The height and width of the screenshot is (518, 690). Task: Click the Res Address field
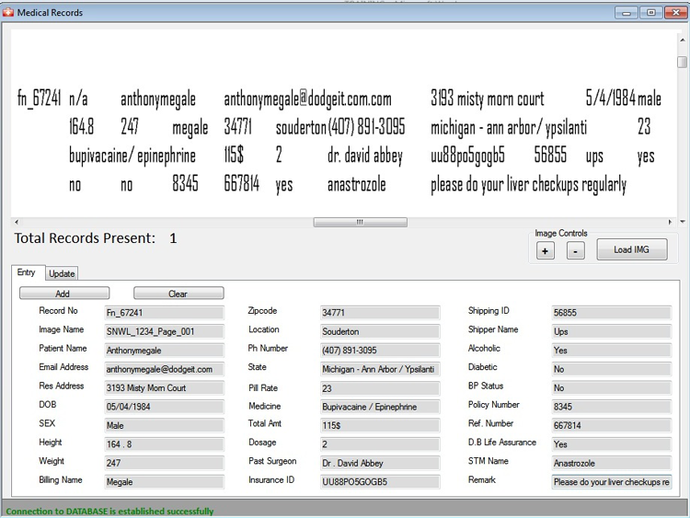164,388
